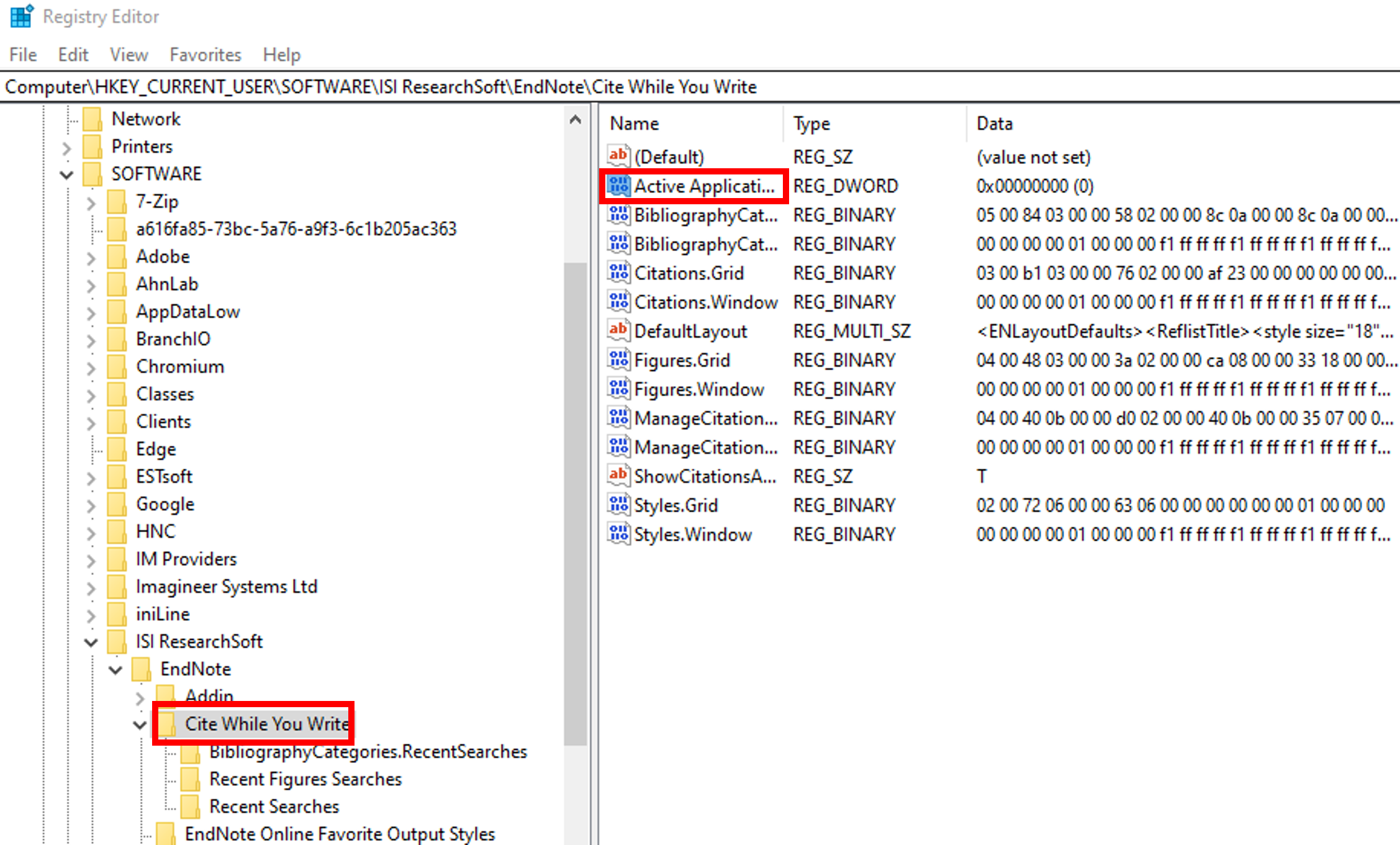
Task: Select the BranchIO folder icon
Action: point(117,339)
